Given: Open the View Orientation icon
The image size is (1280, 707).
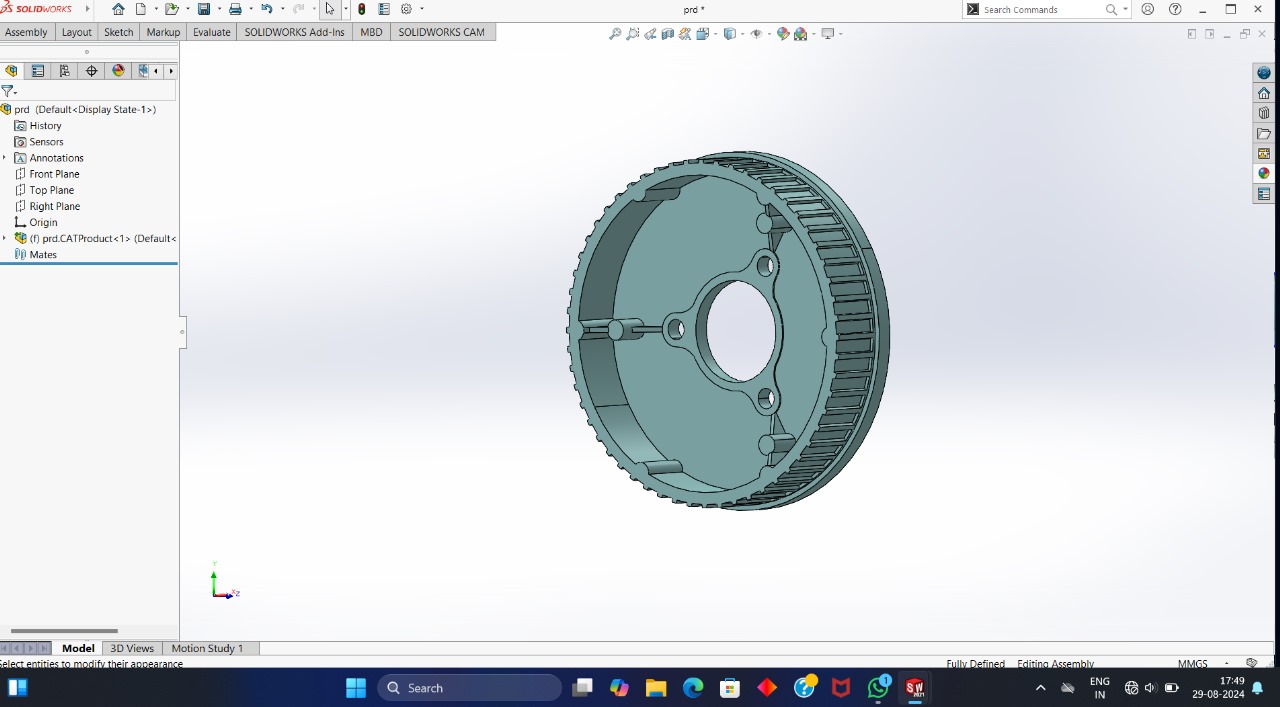Looking at the screenshot, I should tap(703, 34).
